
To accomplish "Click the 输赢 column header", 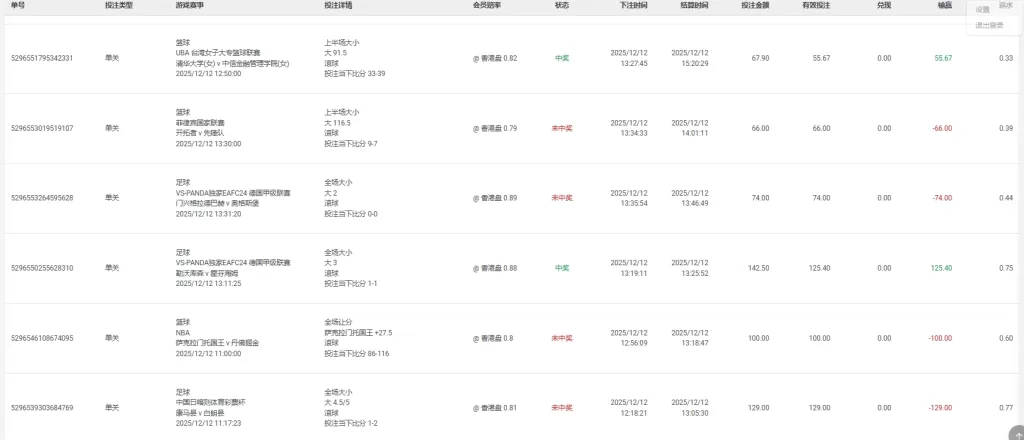I will [x=944, y=5].
